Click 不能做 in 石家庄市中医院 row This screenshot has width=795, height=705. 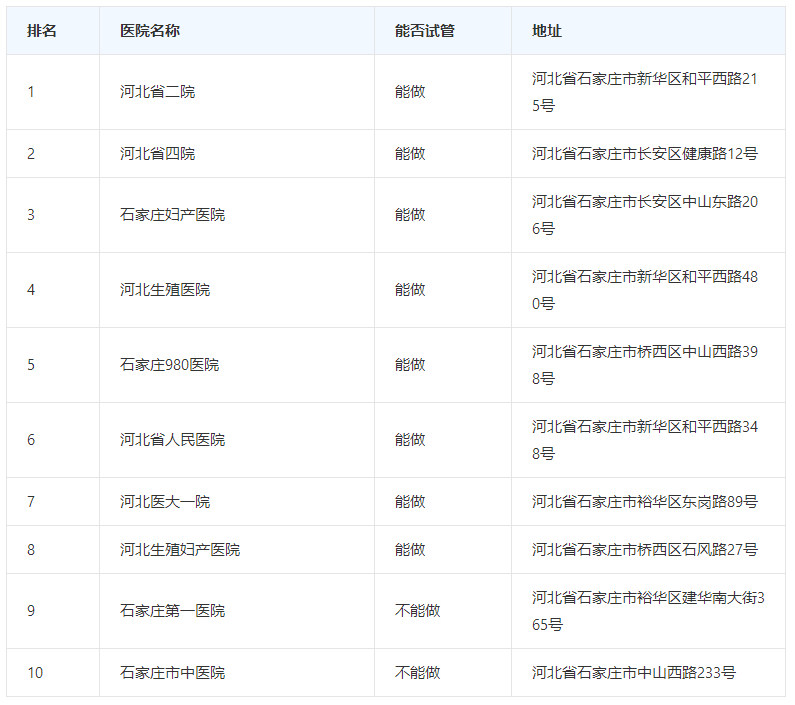point(418,673)
